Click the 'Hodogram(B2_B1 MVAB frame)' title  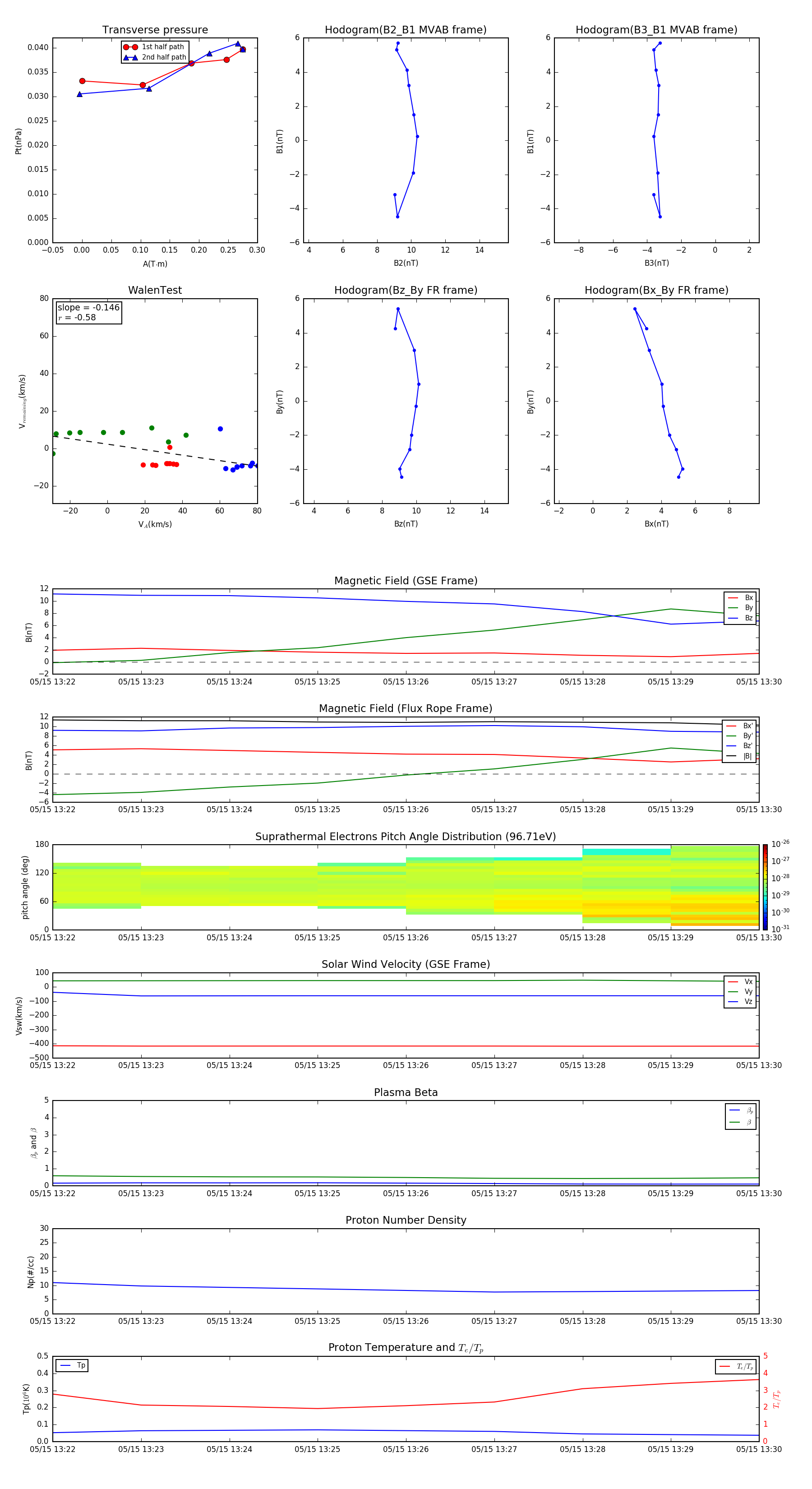(406, 30)
